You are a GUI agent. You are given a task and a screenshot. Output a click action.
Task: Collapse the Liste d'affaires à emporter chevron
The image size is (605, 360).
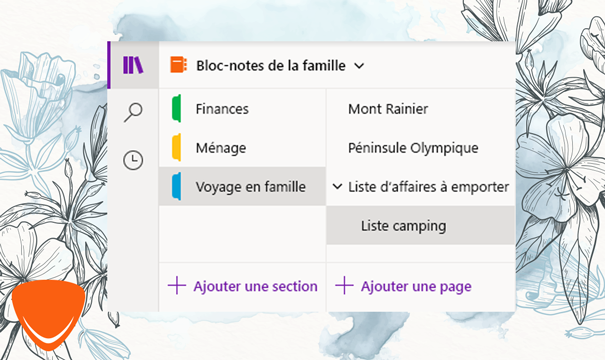click(337, 187)
